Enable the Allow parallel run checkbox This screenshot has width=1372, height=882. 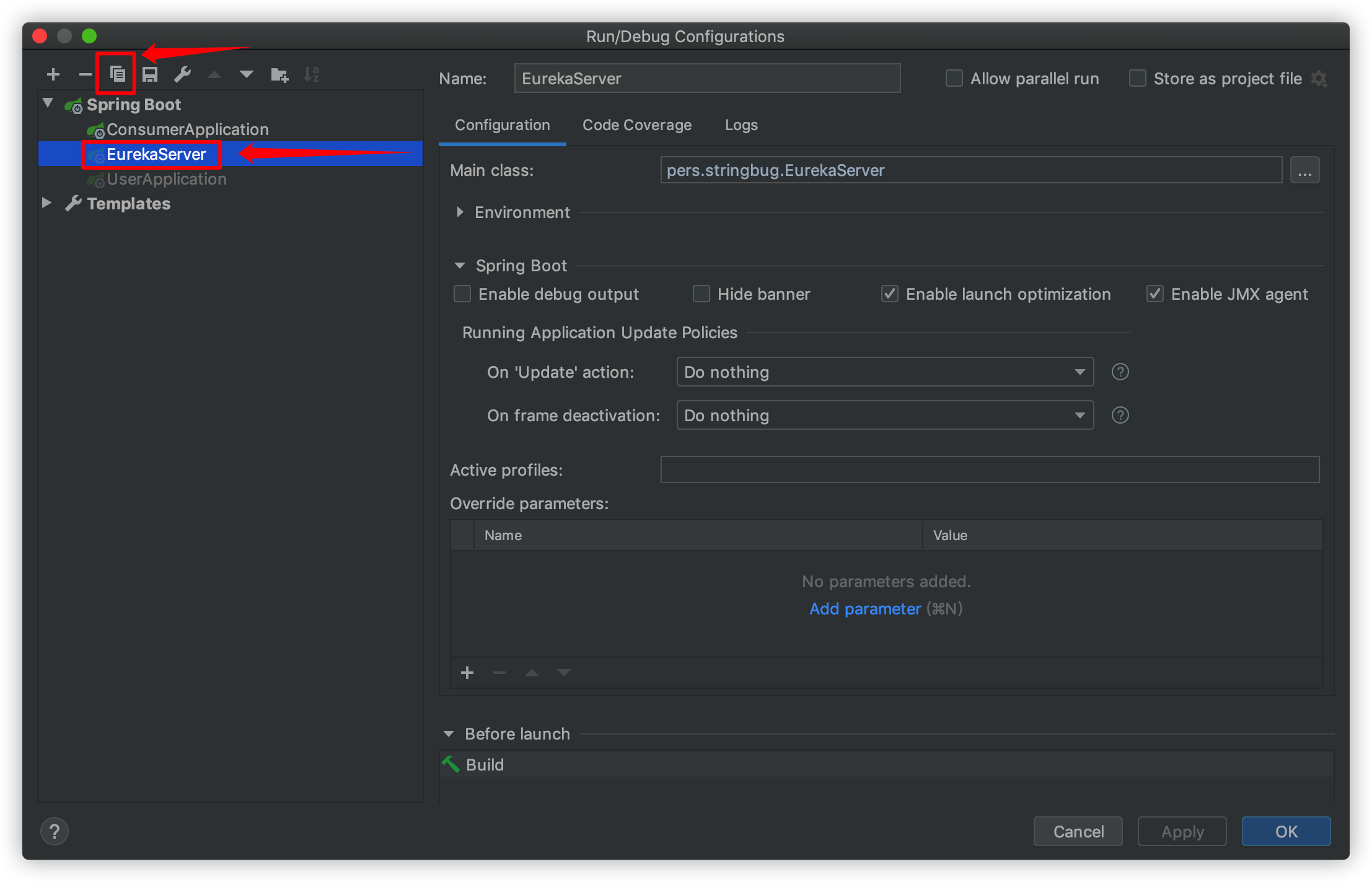954,79
